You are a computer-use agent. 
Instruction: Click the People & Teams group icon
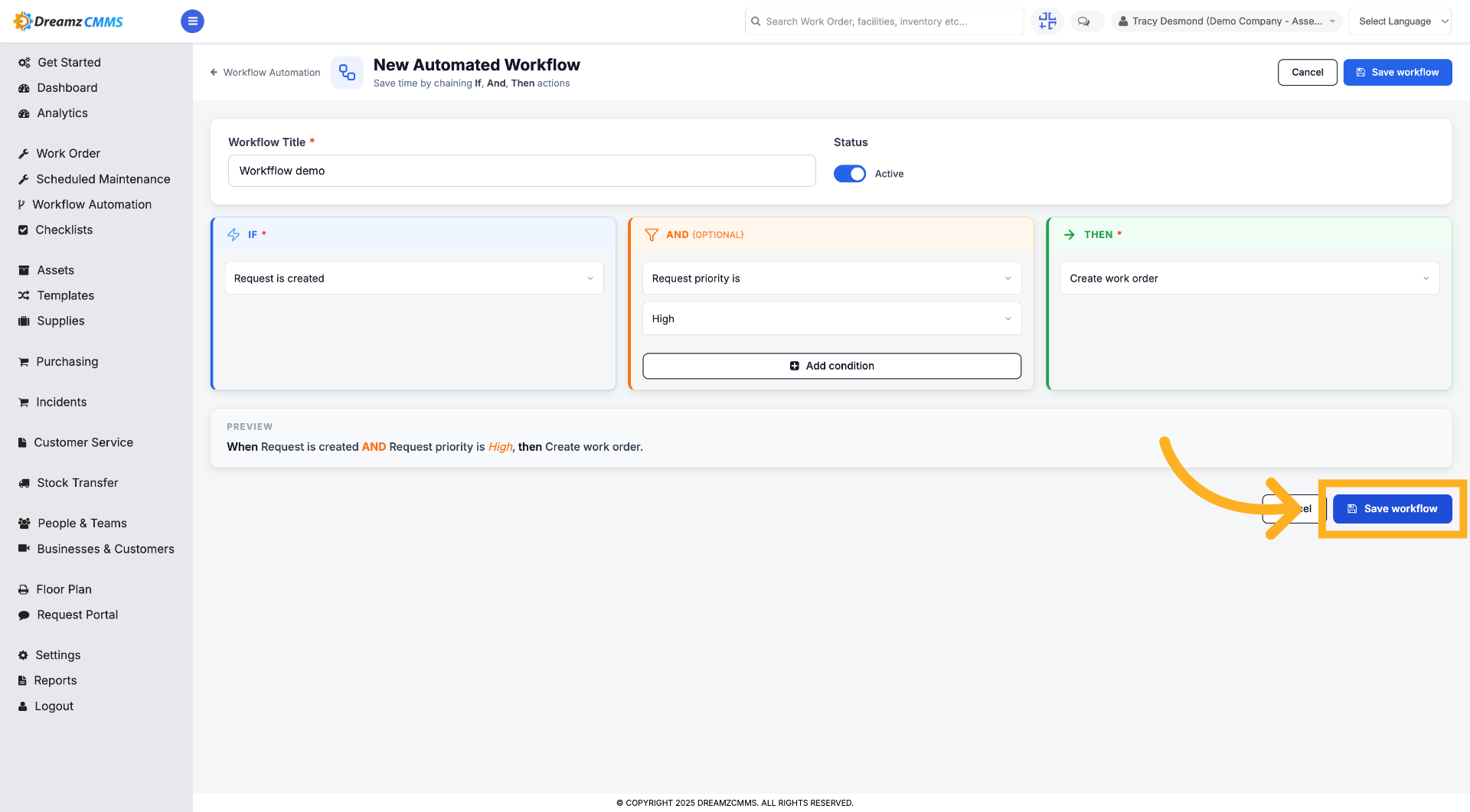coord(24,523)
